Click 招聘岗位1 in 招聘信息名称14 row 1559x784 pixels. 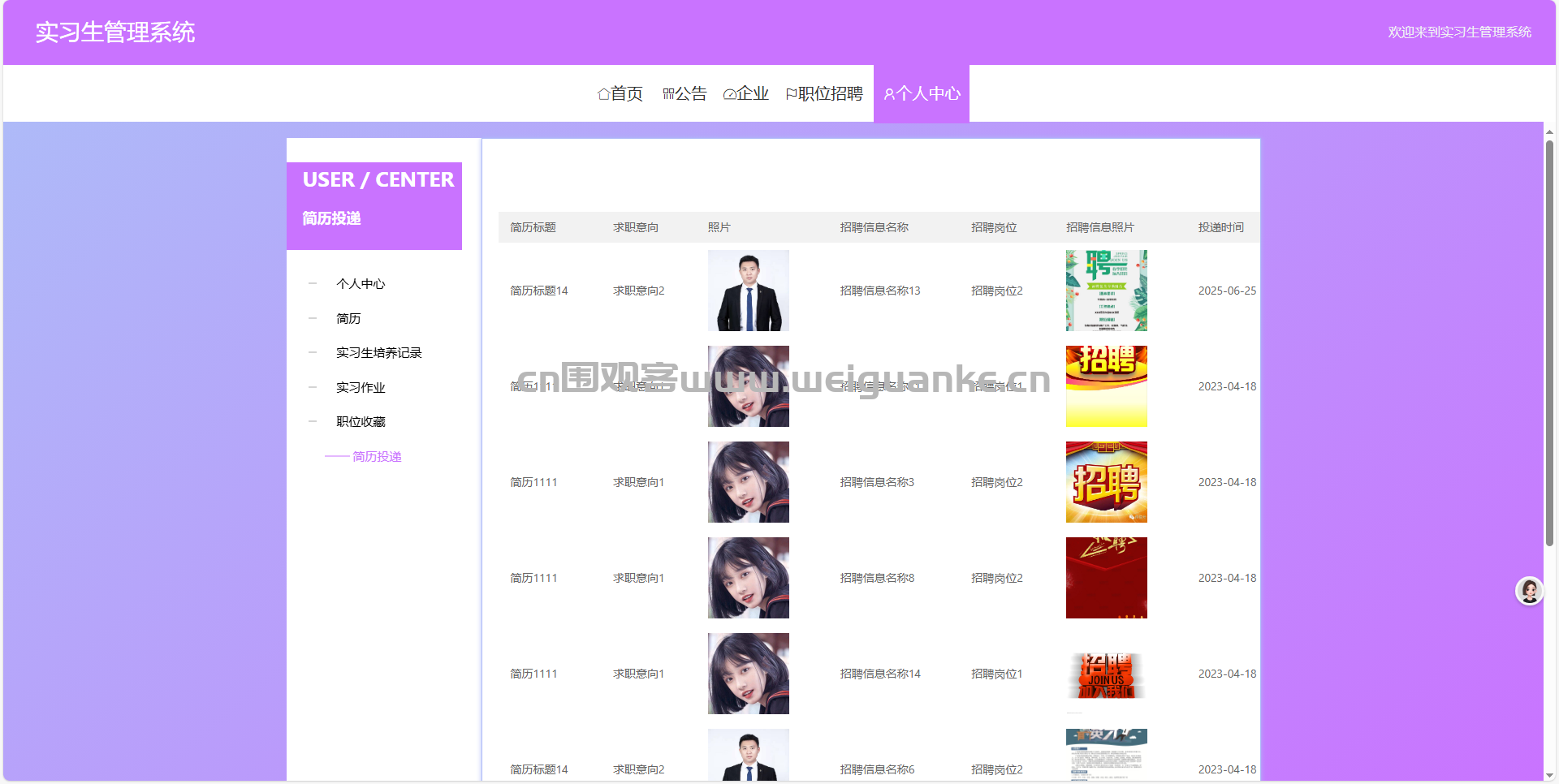coord(997,674)
